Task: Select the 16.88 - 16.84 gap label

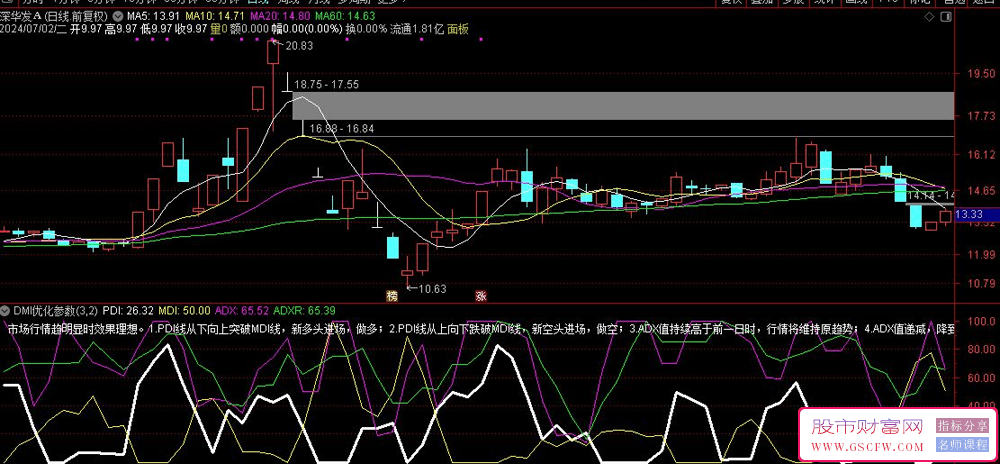Action: pos(341,129)
